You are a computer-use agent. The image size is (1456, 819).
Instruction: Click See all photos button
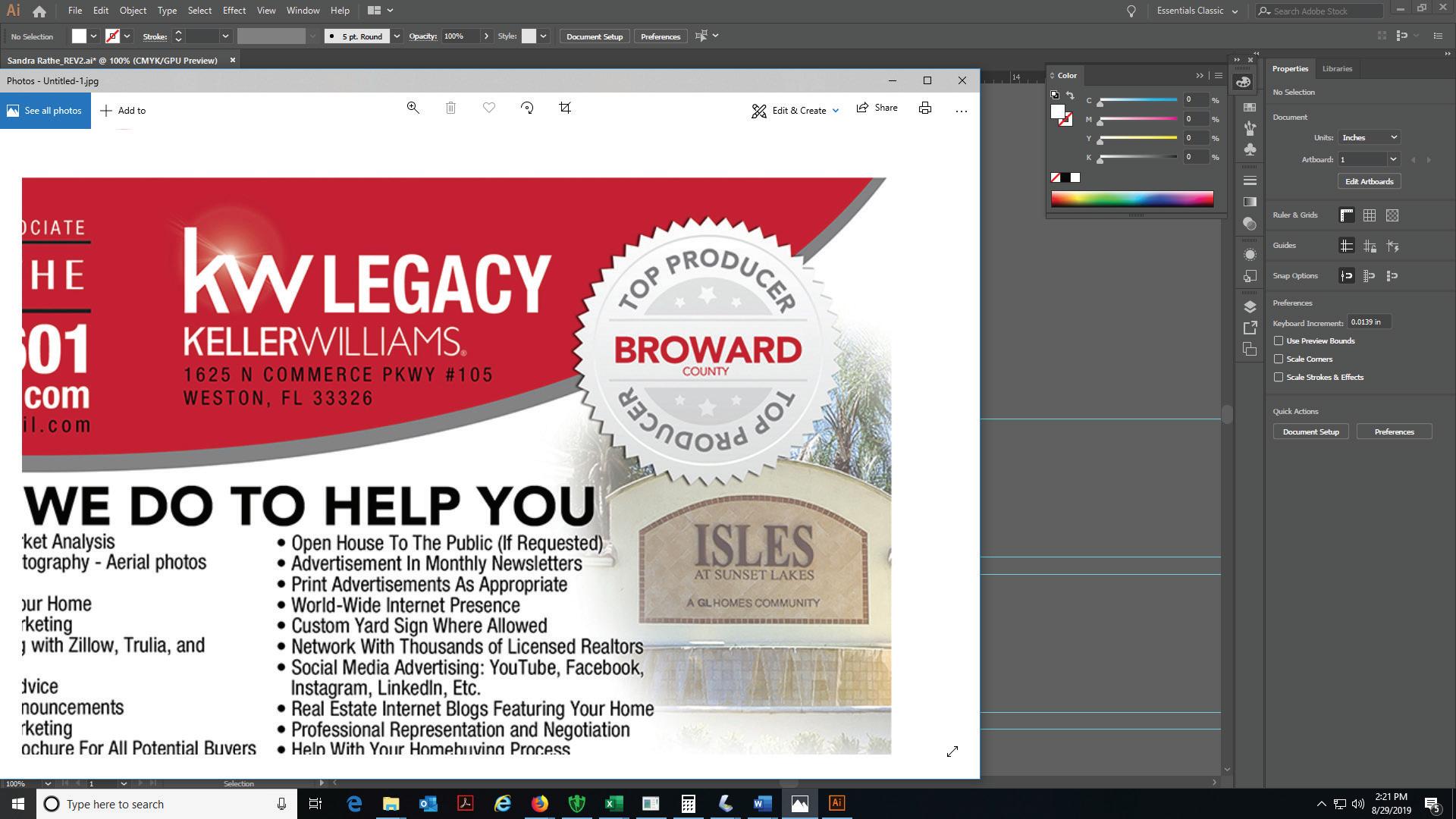(x=45, y=111)
